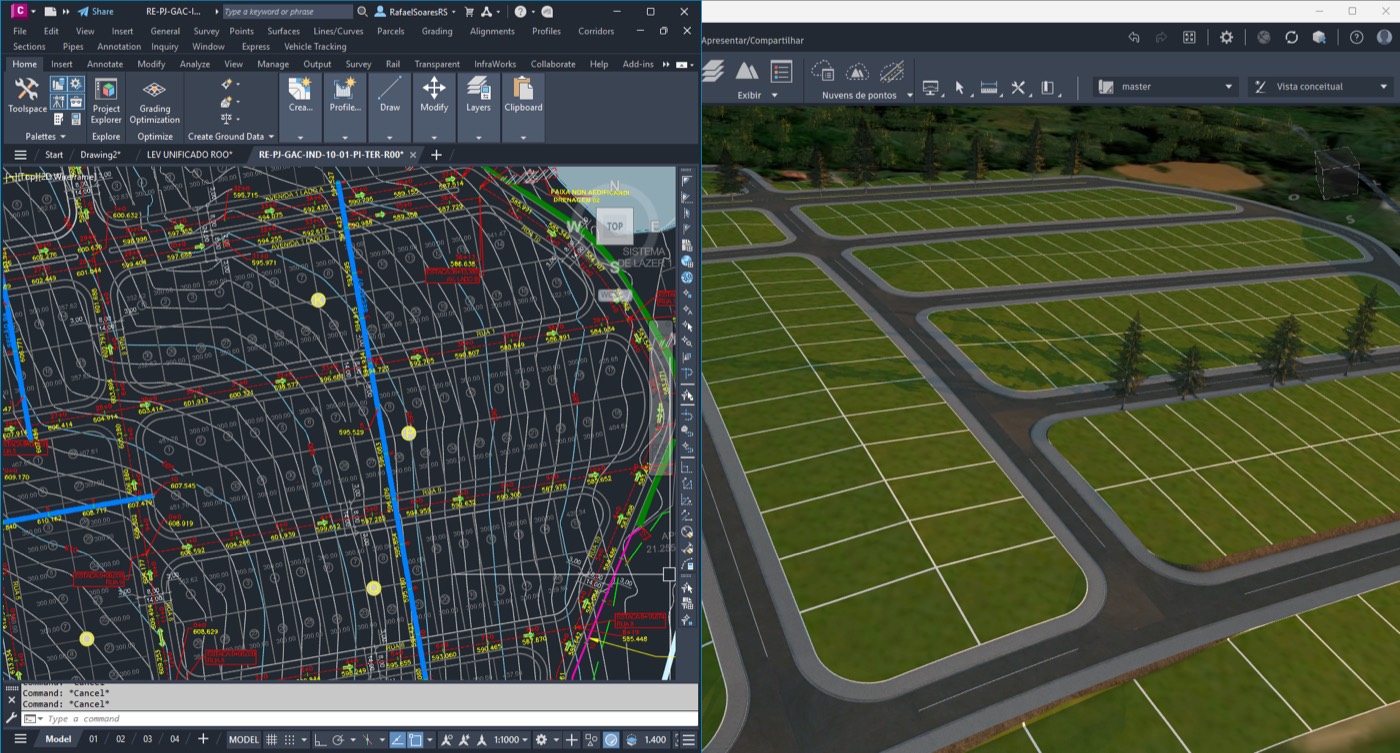This screenshot has width=1400, height=753.
Task: Select the InfraWorks measure ruler tool
Action: 989,88
